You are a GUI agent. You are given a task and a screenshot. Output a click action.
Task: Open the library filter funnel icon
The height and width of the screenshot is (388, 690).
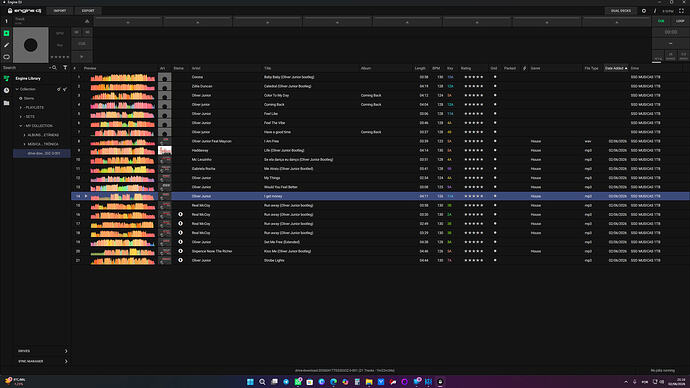click(x=65, y=68)
